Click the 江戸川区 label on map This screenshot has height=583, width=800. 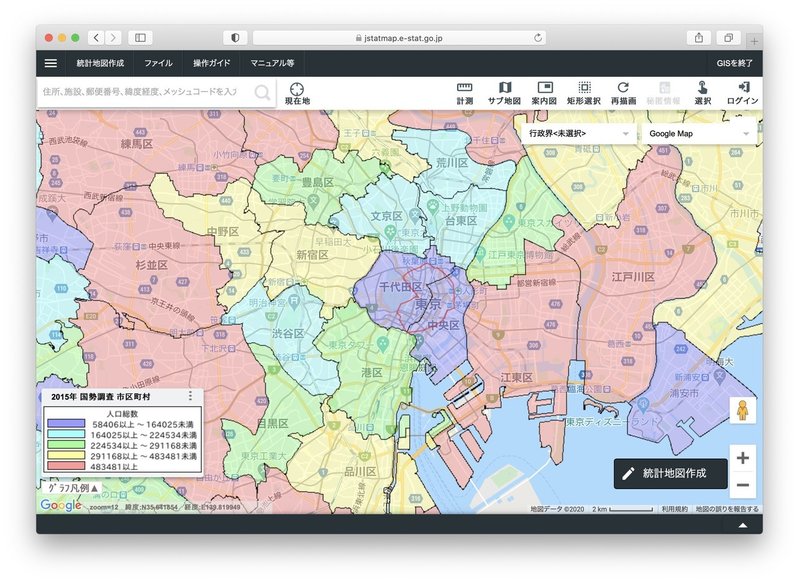(633, 277)
